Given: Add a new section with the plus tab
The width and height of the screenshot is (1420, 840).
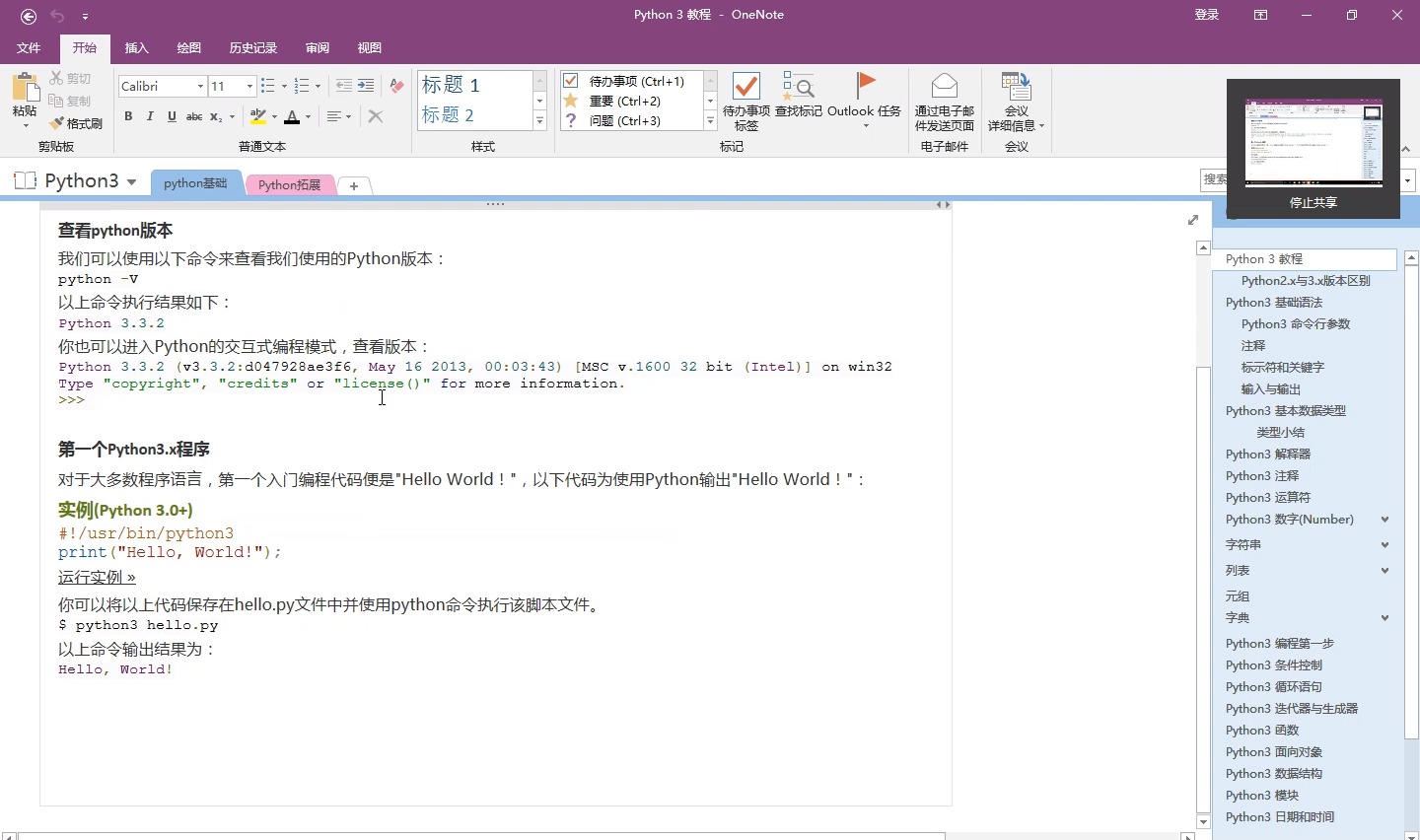Looking at the screenshot, I should click(353, 185).
